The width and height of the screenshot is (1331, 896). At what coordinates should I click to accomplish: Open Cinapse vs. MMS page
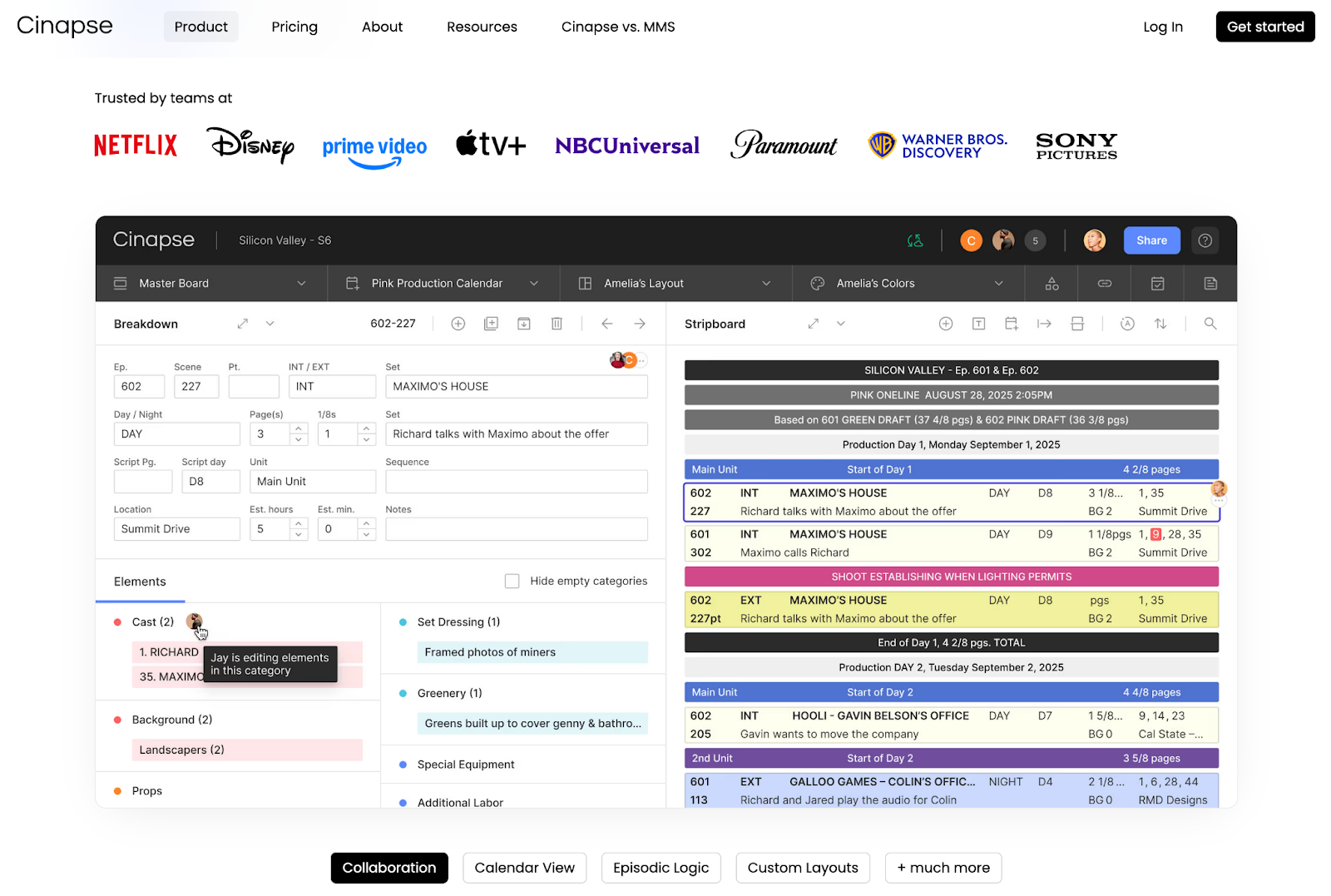[x=618, y=27]
